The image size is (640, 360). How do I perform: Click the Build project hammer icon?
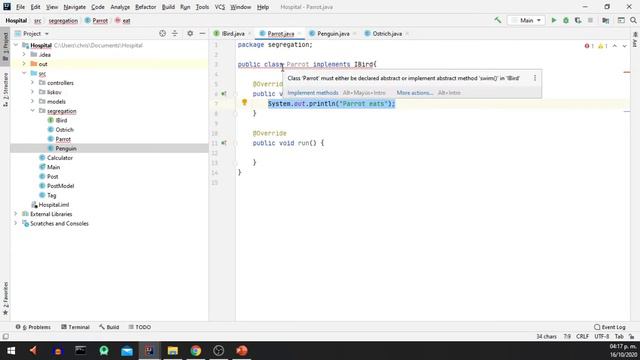tap(498, 20)
